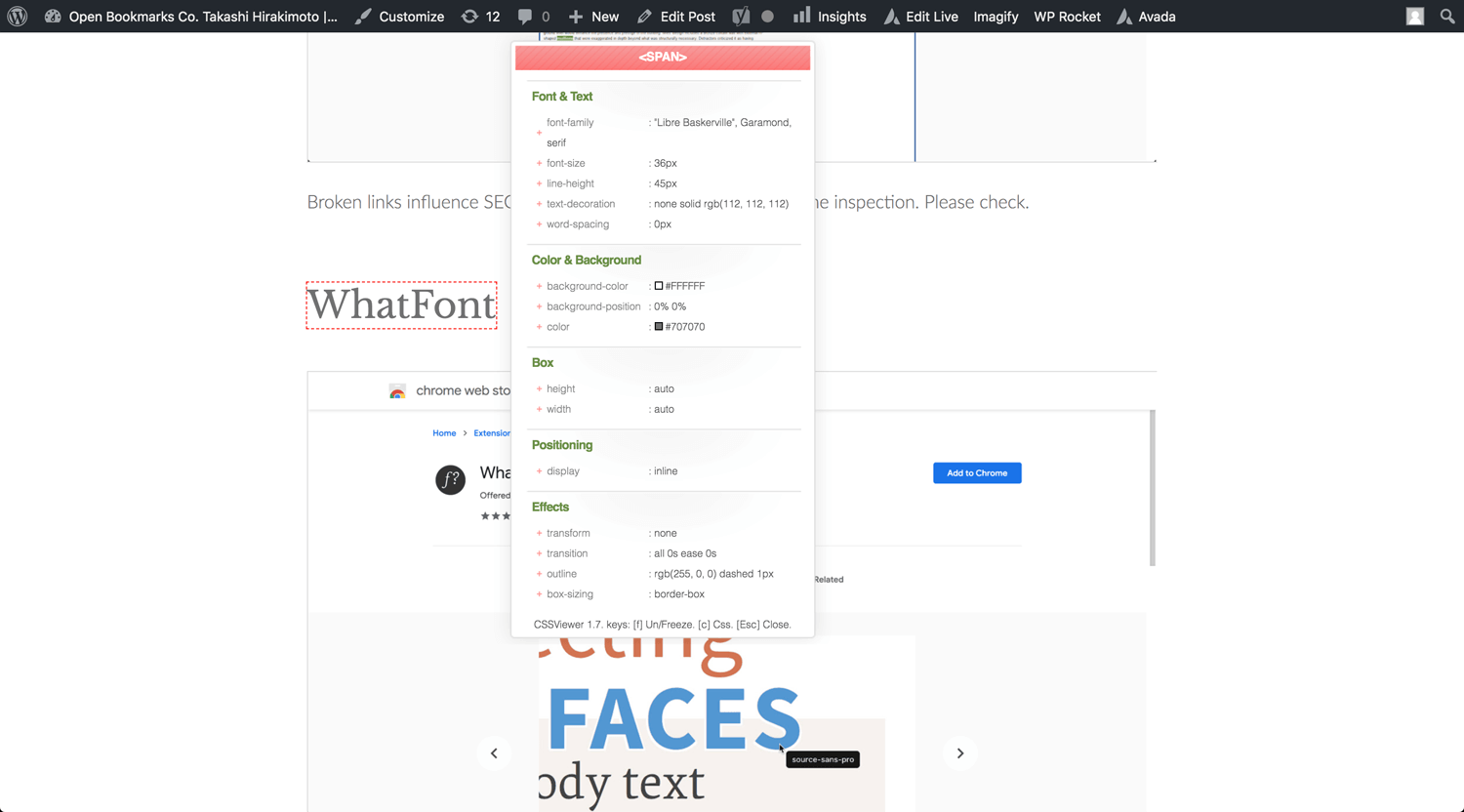
Task: Go to previous slide with left arrow
Action: [494, 753]
